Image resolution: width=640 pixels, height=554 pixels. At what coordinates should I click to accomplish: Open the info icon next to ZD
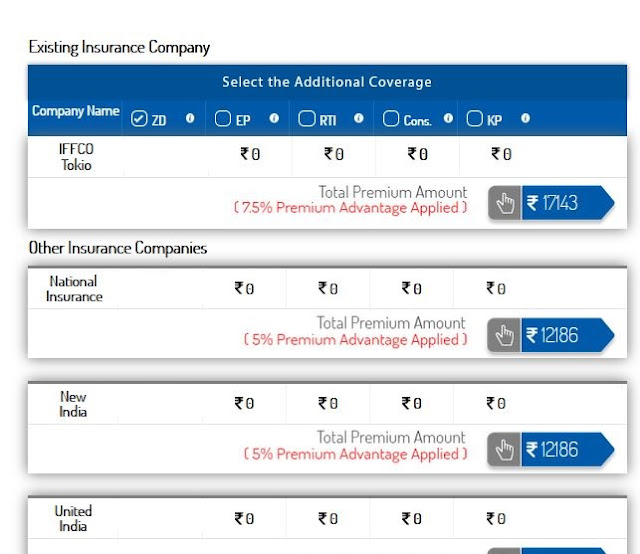190,118
